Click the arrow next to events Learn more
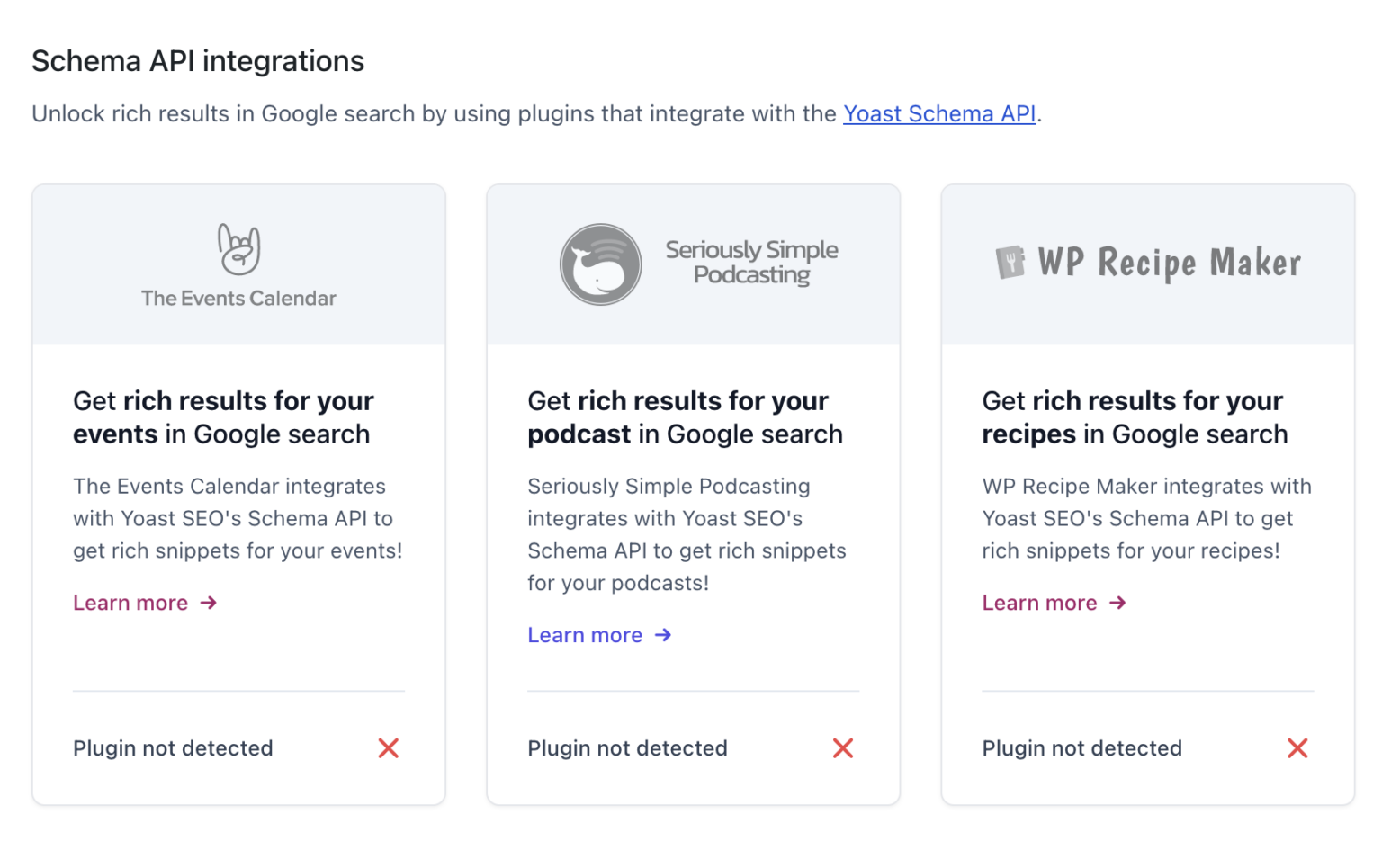 (x=209, y=603)
